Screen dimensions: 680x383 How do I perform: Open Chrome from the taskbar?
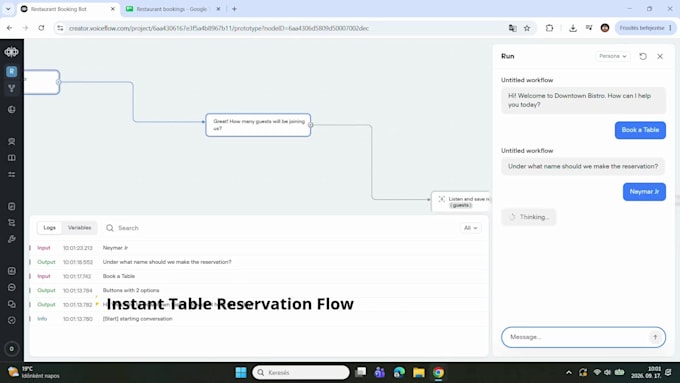pyautogui.click(x=438, y=372)
